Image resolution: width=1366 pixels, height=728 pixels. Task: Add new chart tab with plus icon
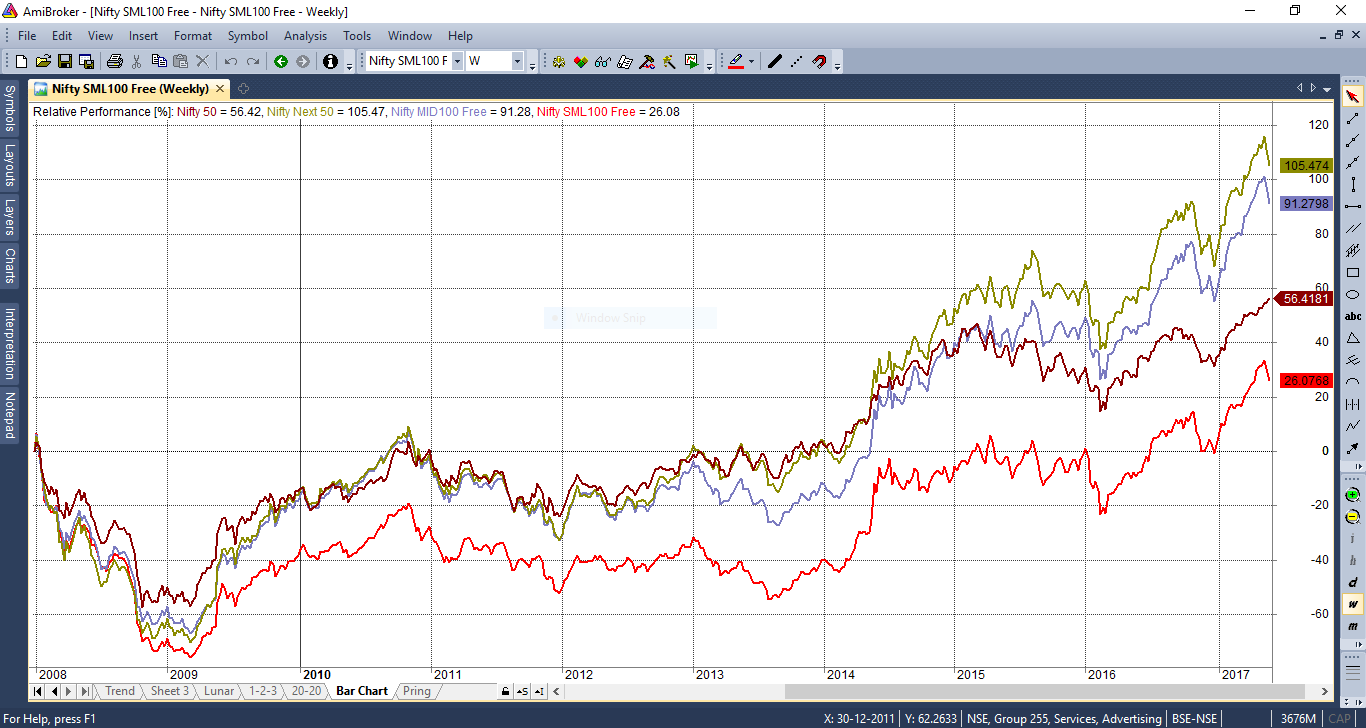243,89
